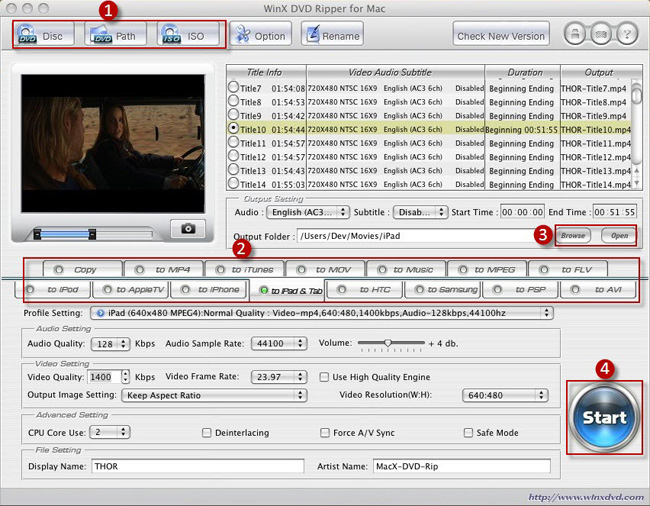Switch to the to FLV tab

(x=568, y=269)
